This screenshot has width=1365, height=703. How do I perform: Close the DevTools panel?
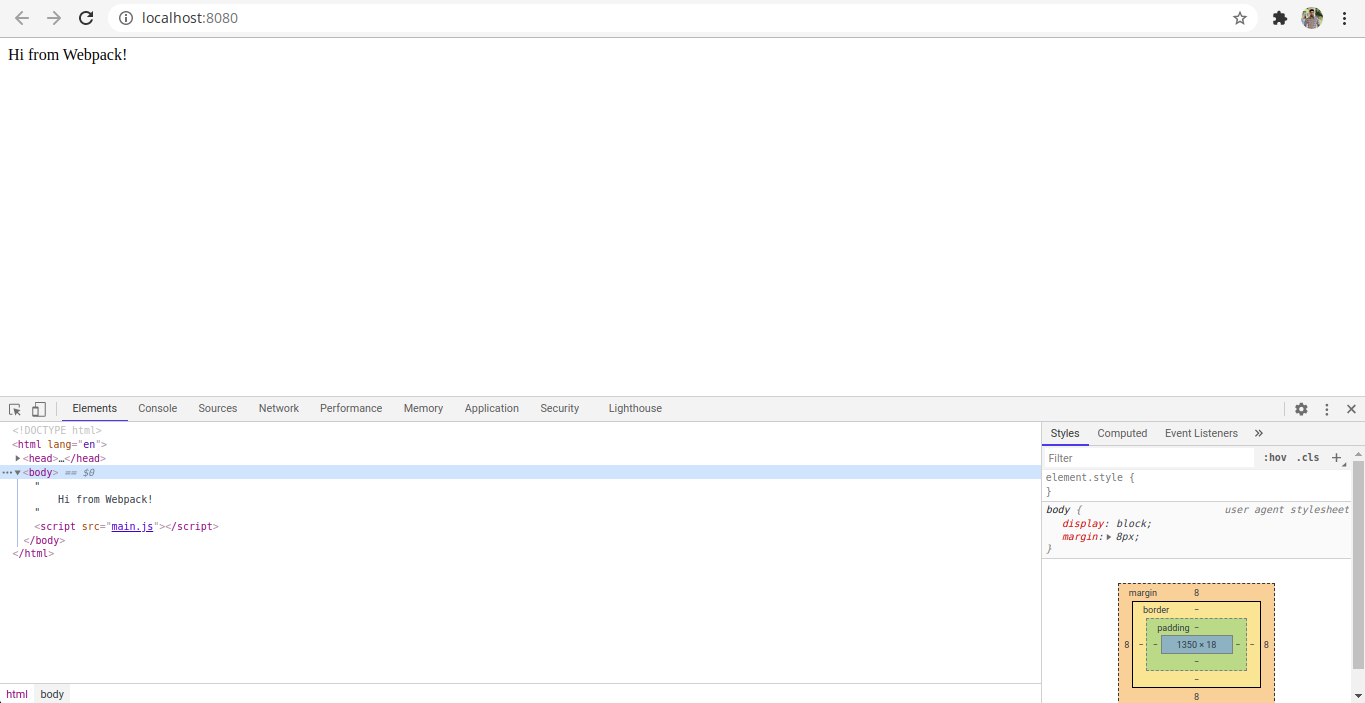coord(1351,409)
